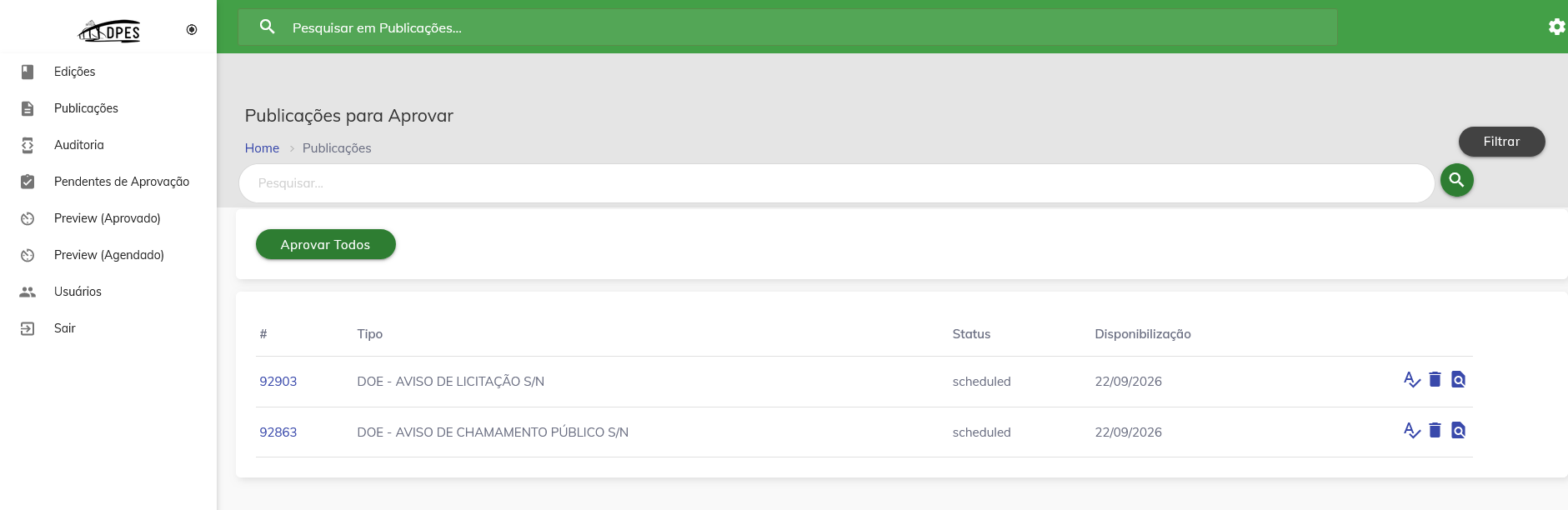1568x510 pixels.
Task: Click the approve icon for publication 92903
Action: [x=1411, y=380]
